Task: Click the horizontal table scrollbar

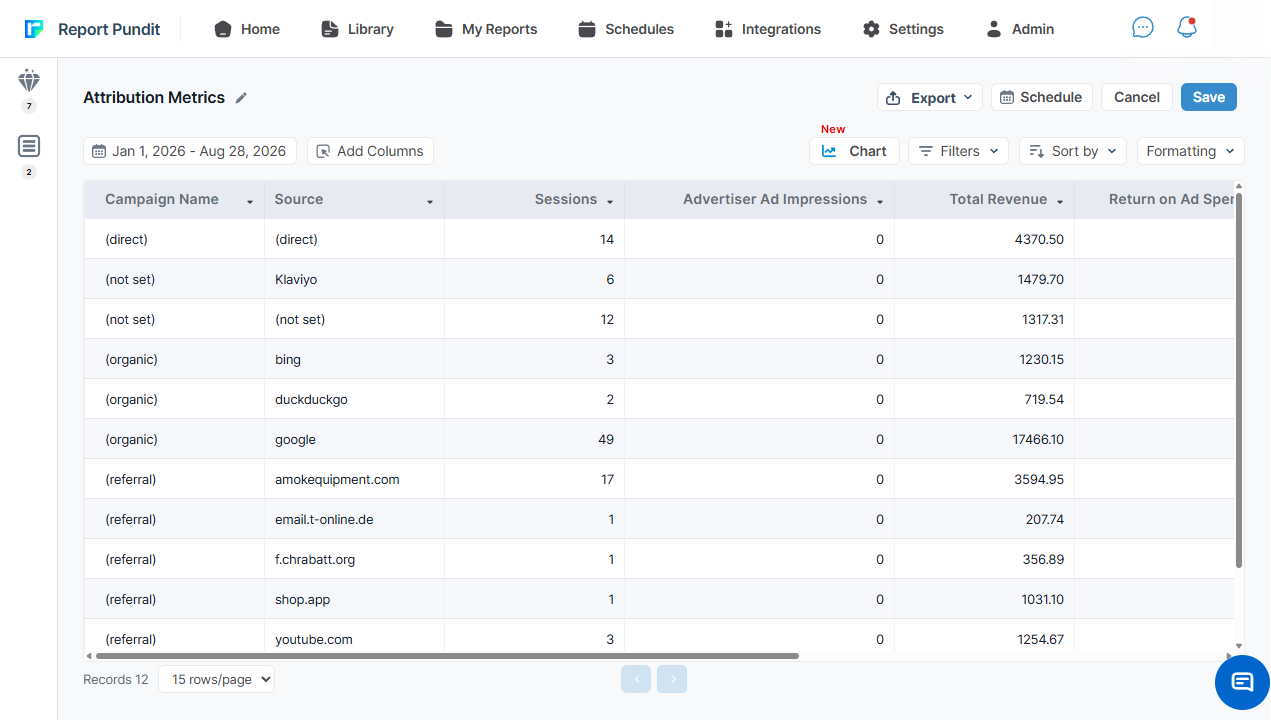Action: [x=447, y=656]
